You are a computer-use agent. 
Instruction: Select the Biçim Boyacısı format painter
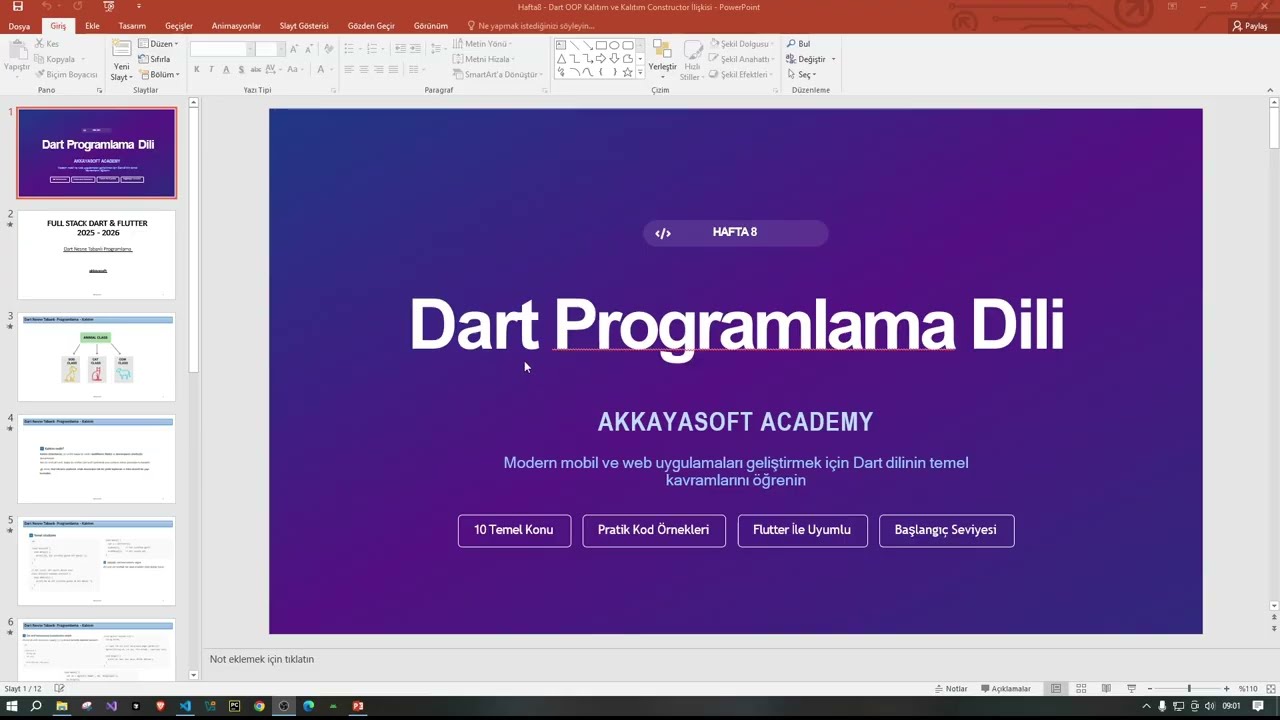(x=66, y=74)
